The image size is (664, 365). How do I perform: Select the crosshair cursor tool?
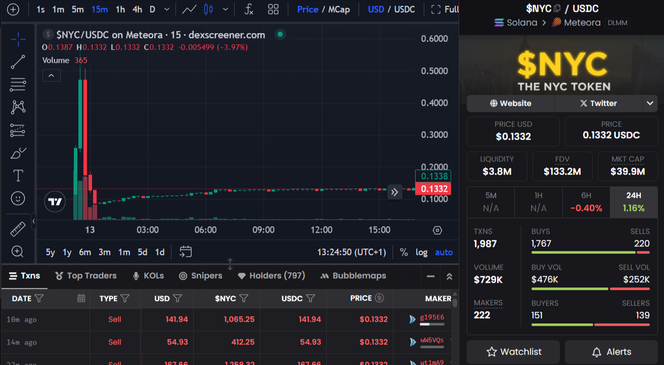click(x=18, y=40)
